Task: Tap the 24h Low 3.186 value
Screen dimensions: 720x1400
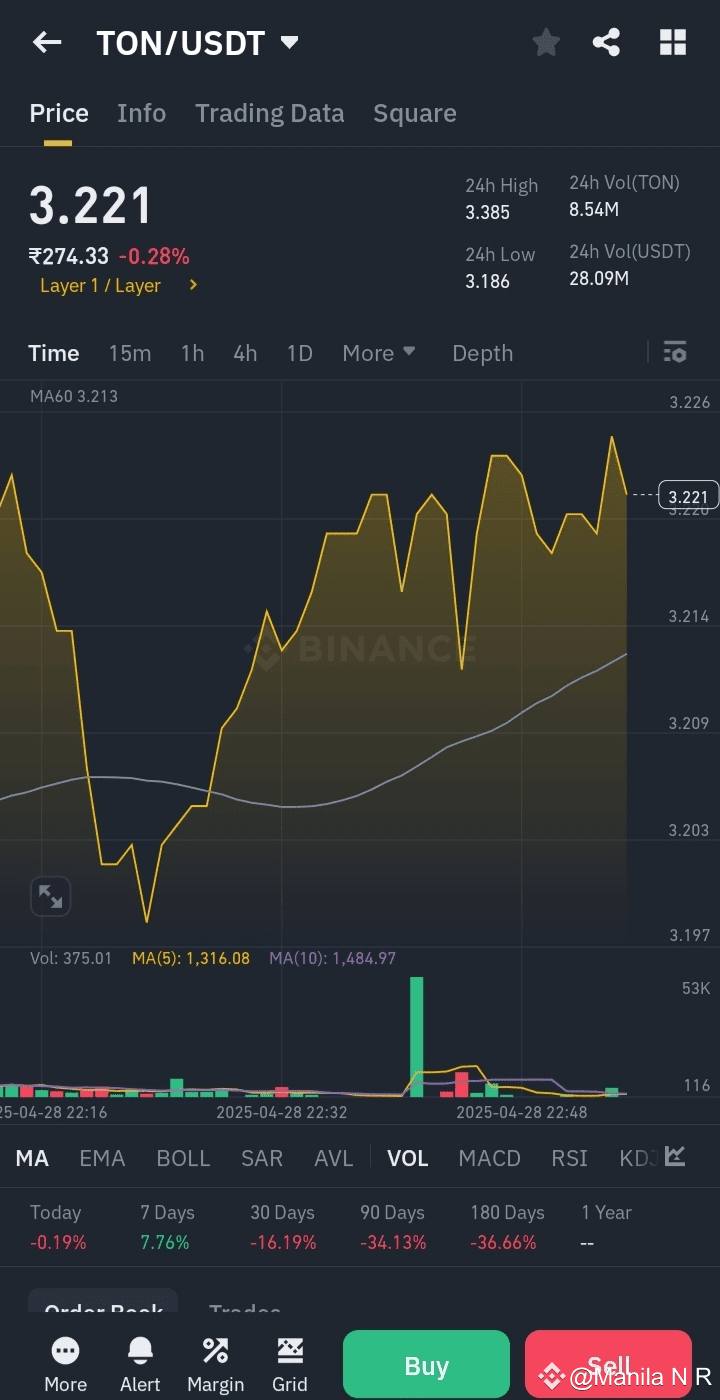Action: click(x=488, y=281)
